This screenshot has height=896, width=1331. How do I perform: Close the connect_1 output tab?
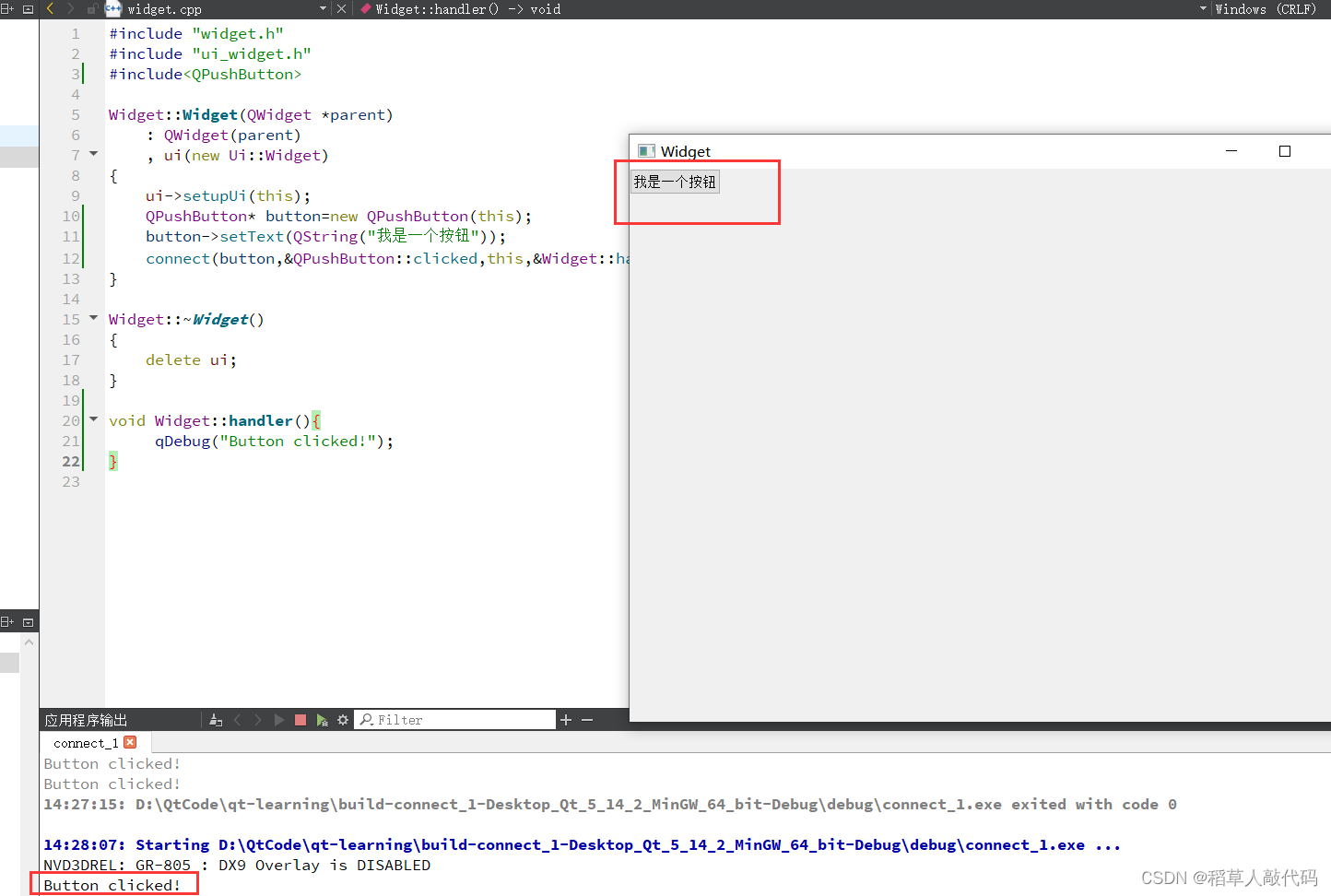point(130,741)
